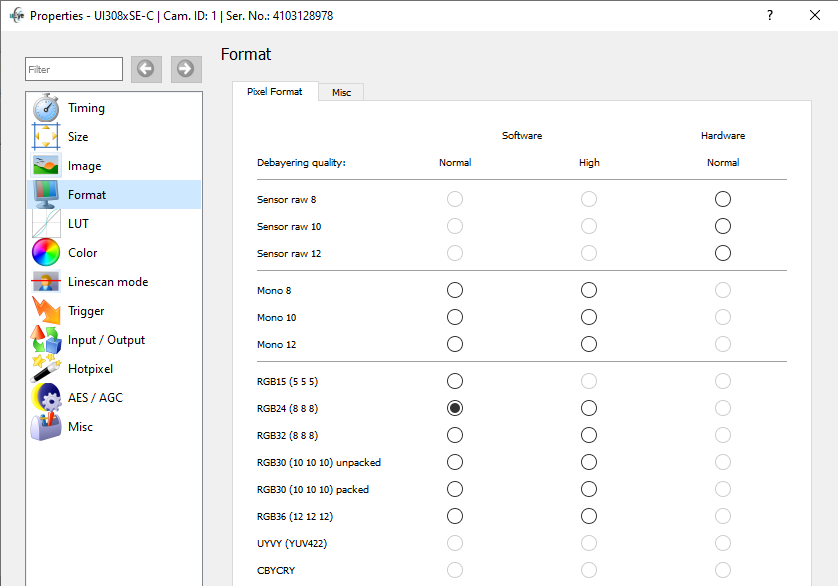Click the Hotpixel magic wand icon
Screen dimensions: 838x586
pyautogui.click(x=46, y=368)
